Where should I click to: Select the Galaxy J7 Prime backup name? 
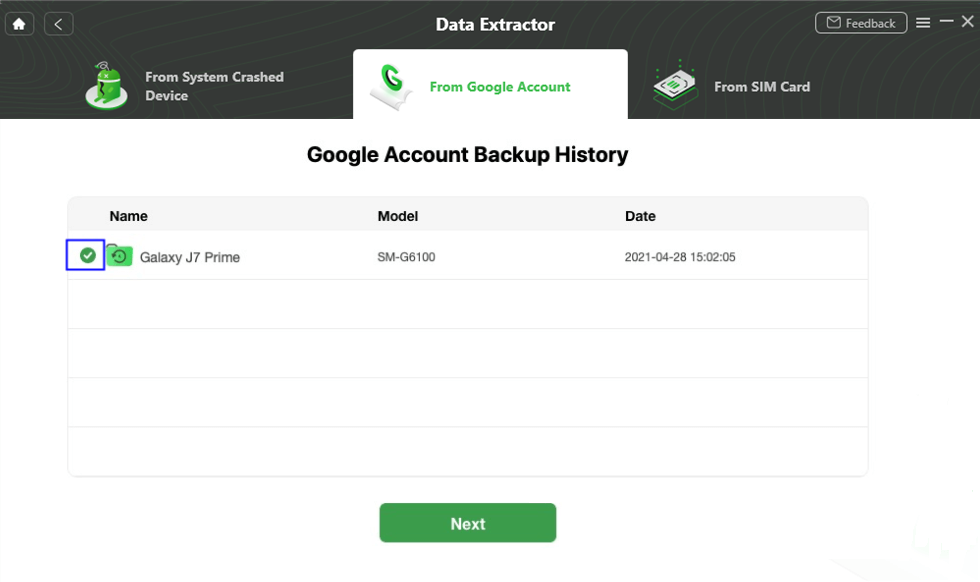coord(190,257)
